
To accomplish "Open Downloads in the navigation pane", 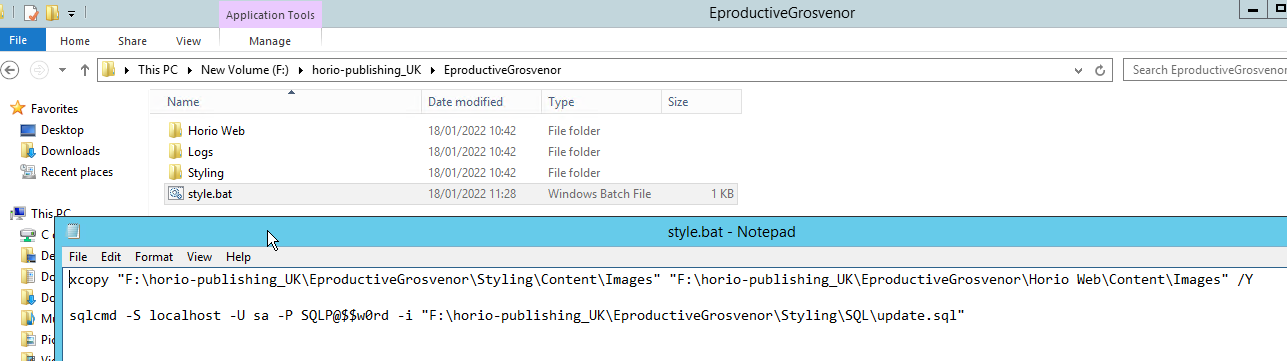I will [x=70, y=151].
